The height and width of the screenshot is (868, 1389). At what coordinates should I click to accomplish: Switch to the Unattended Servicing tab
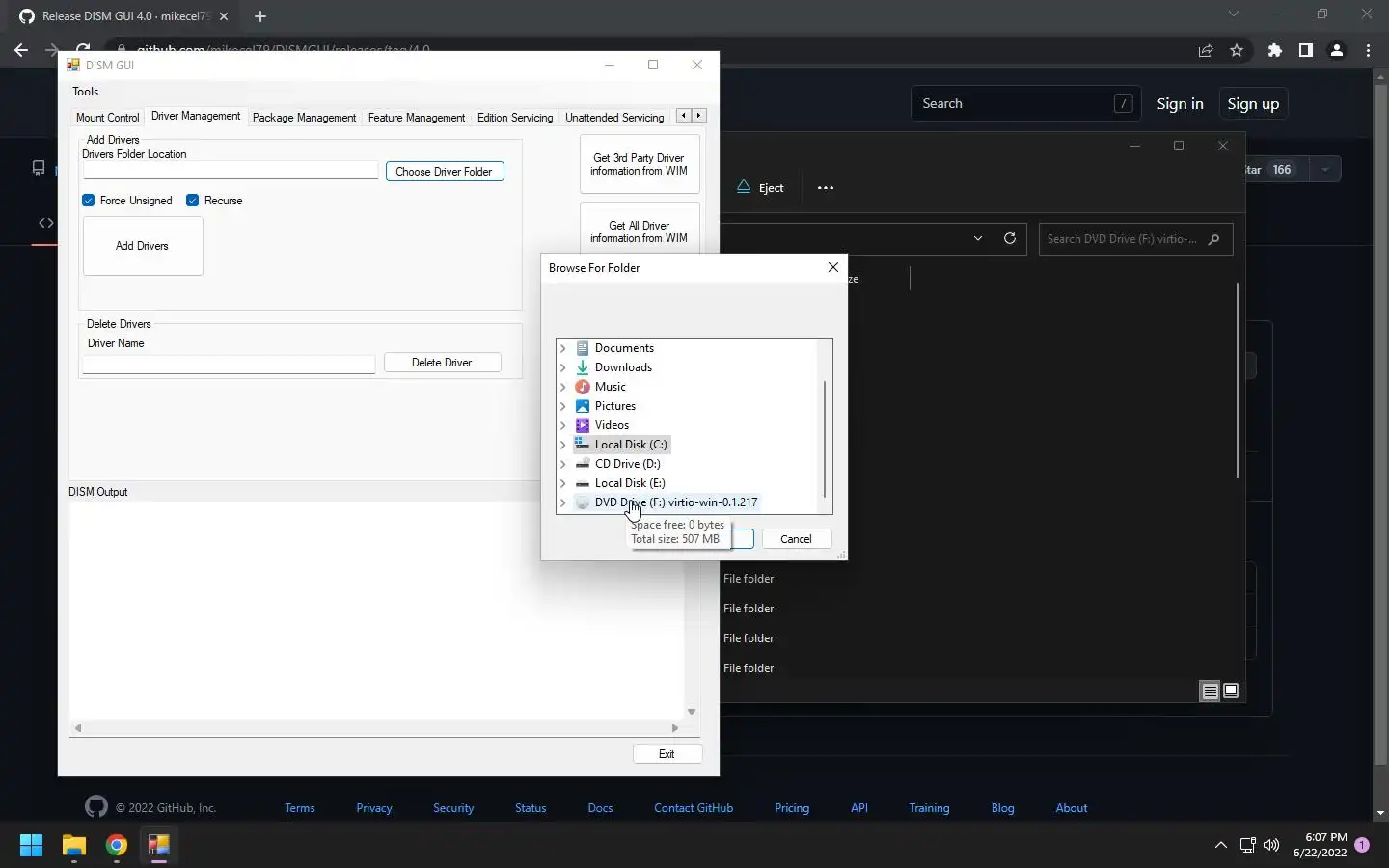[614, 118]
